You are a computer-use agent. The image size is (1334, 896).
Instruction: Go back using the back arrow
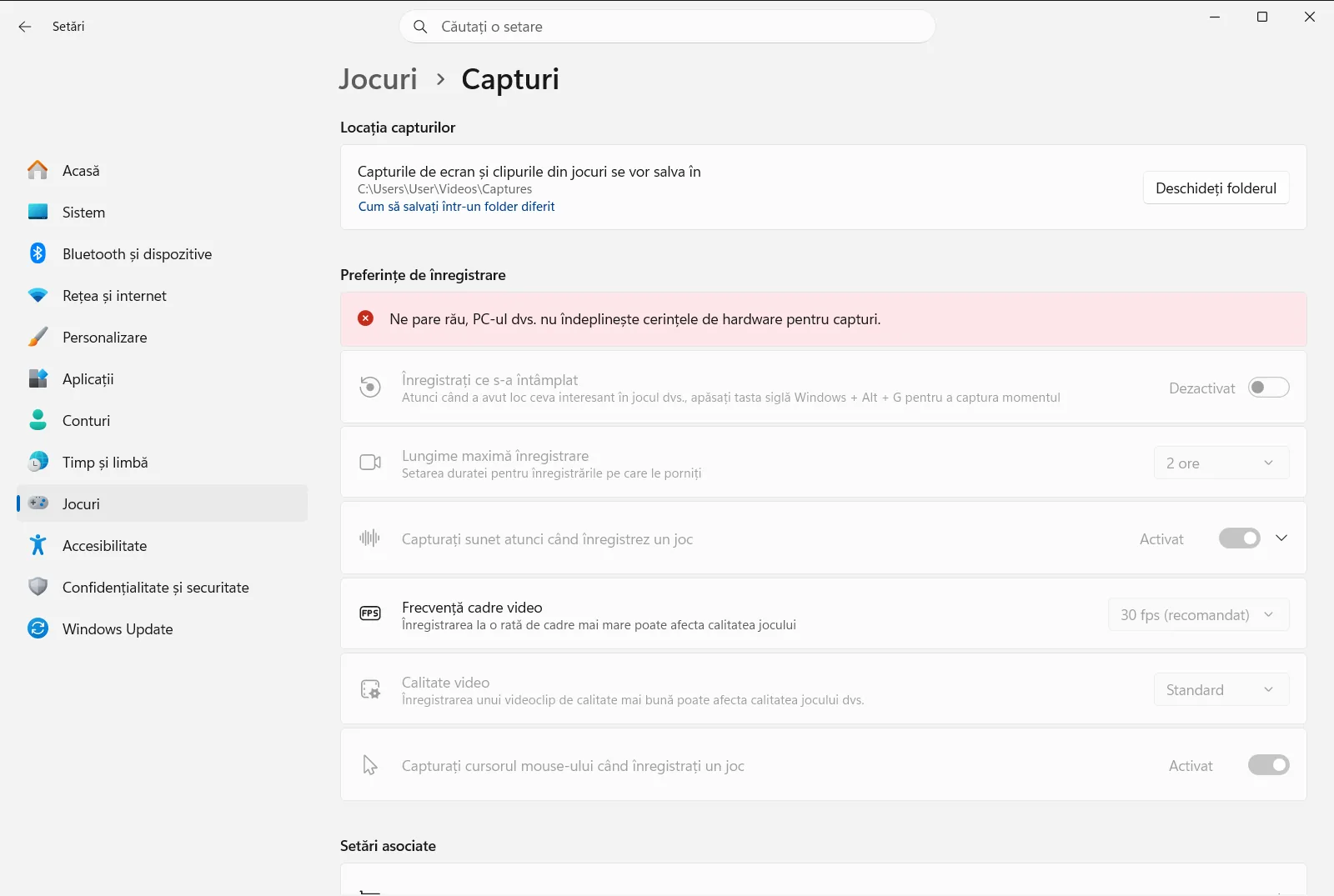pos(25,27)
